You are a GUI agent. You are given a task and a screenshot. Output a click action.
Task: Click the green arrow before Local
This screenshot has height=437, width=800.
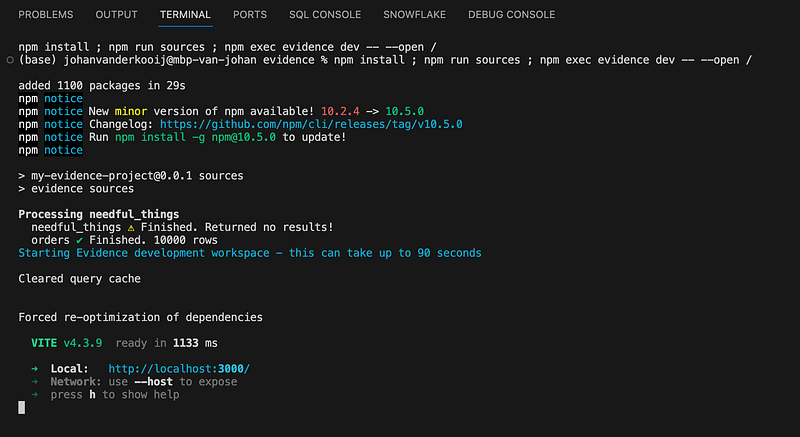point(35,369)
